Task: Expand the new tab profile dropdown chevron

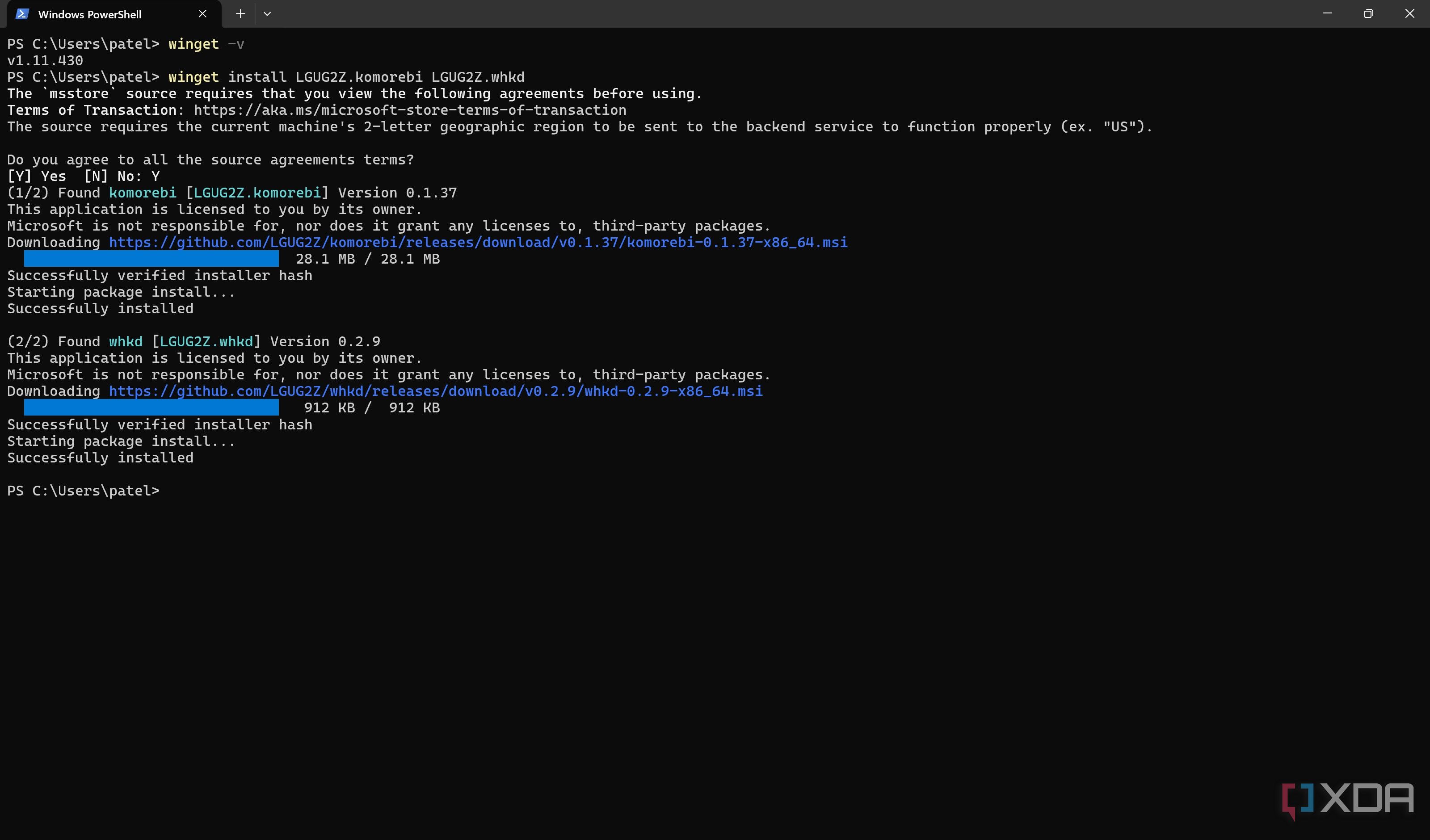Action: [267, 13]
